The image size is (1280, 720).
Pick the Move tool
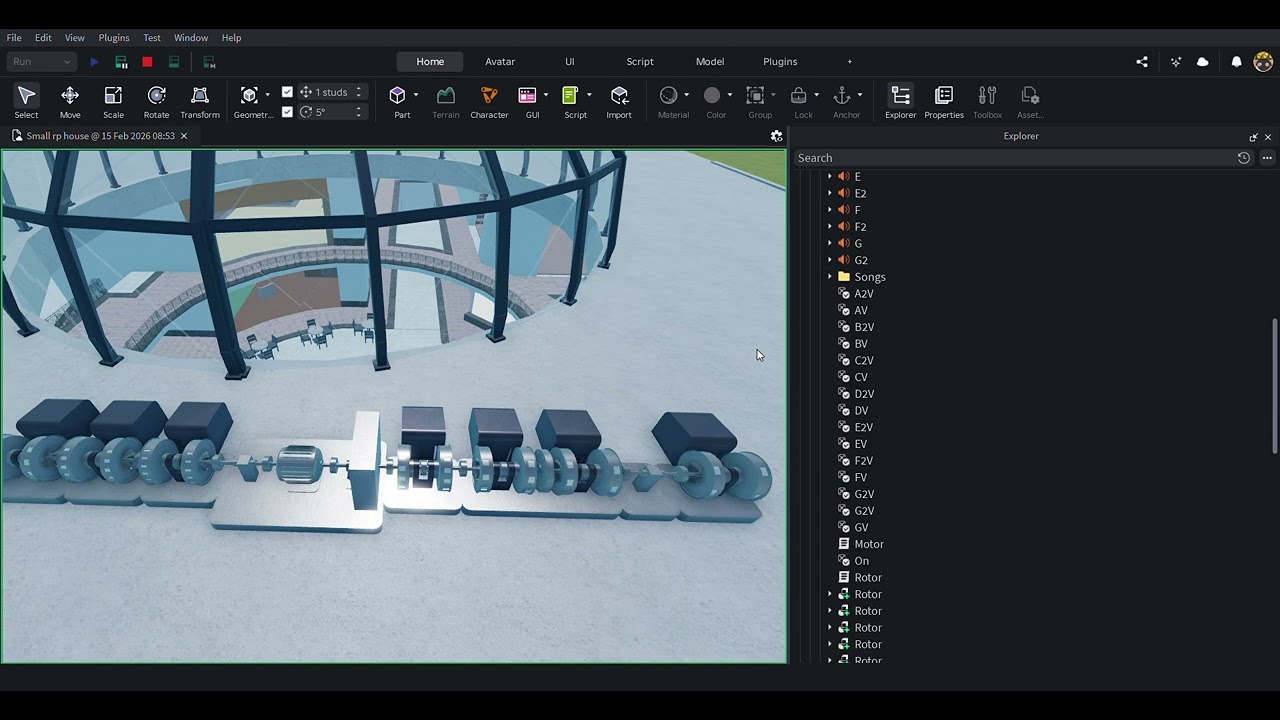[x=70, y=101]
